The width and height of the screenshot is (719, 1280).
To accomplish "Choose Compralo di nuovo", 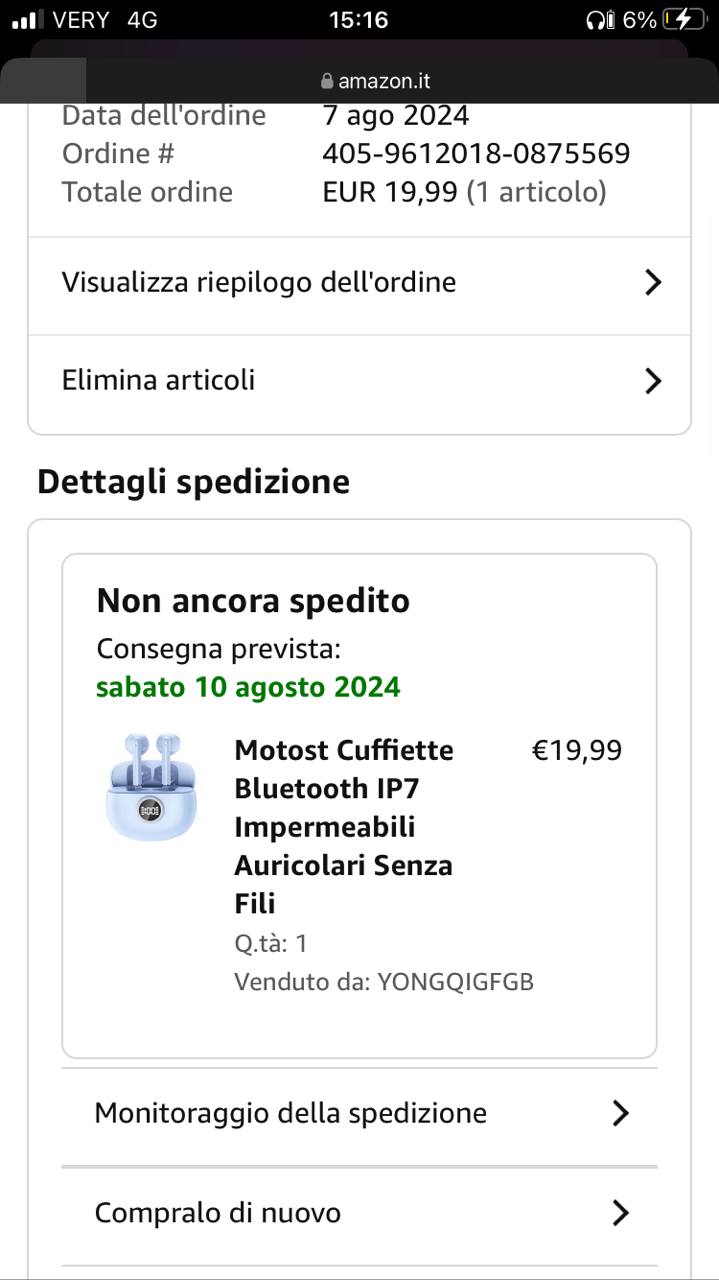I will (x=217, y=1214).
